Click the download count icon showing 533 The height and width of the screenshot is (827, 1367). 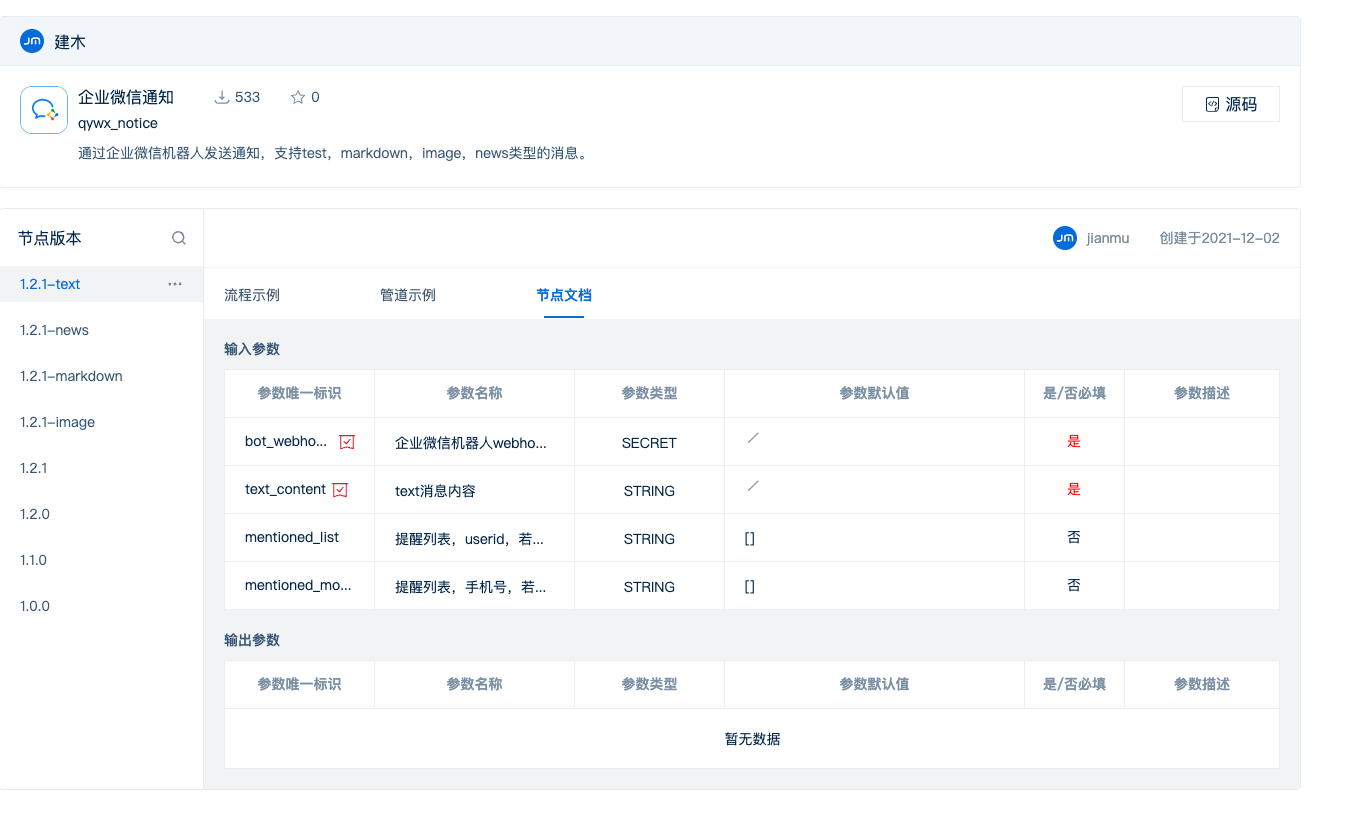(222, 97)
